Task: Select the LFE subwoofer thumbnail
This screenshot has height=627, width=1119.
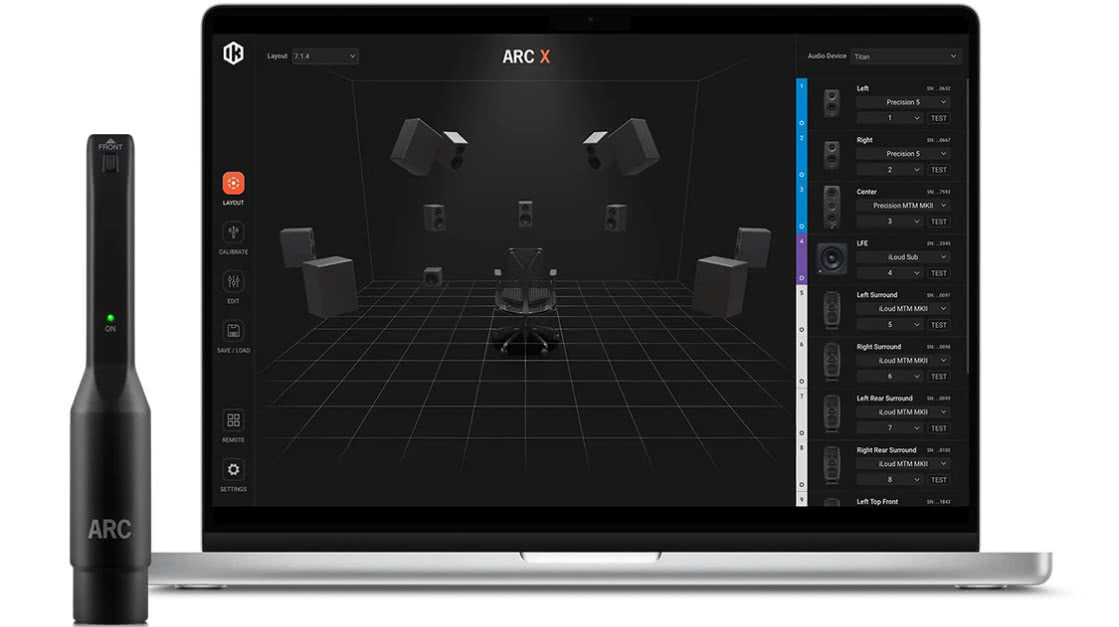Action: coord(831,258)
